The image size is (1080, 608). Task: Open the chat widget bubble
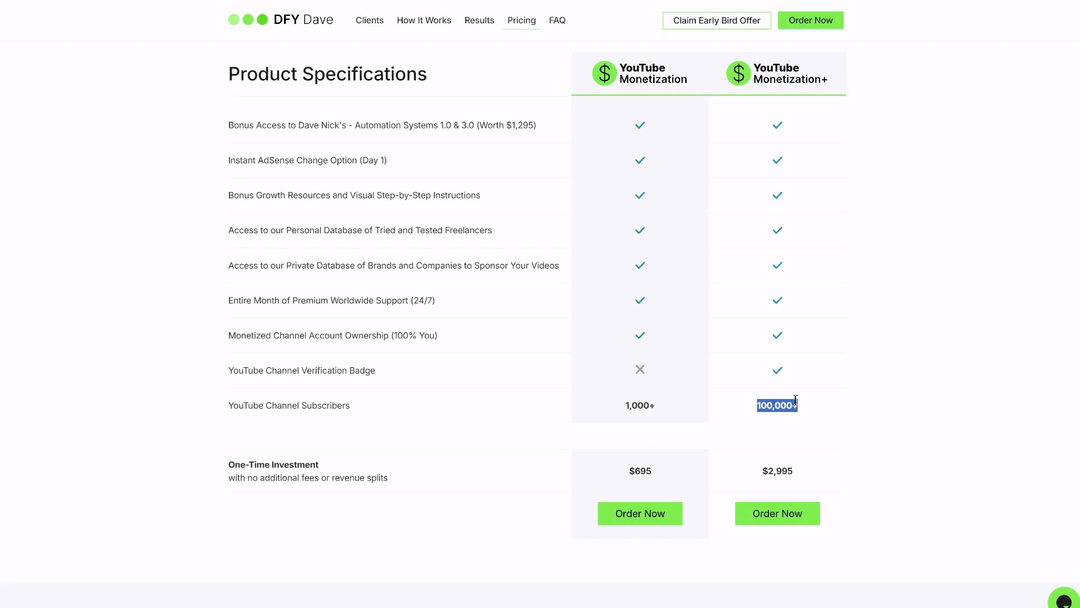(1063, 599)
